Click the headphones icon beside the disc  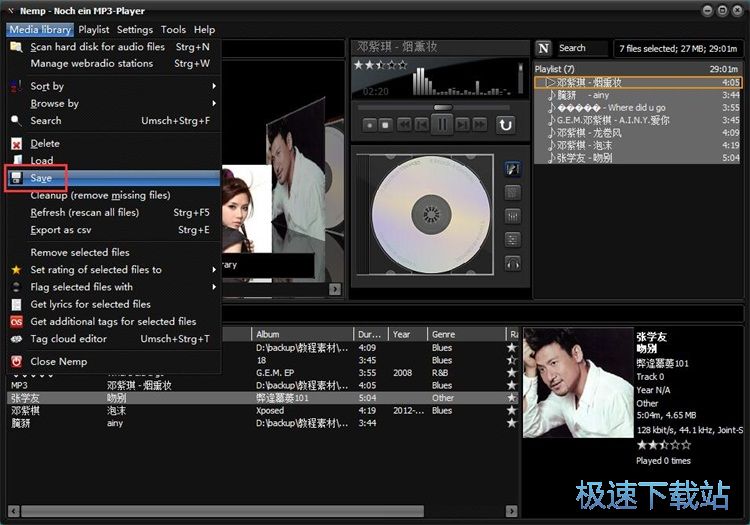[x=512, y=263]
